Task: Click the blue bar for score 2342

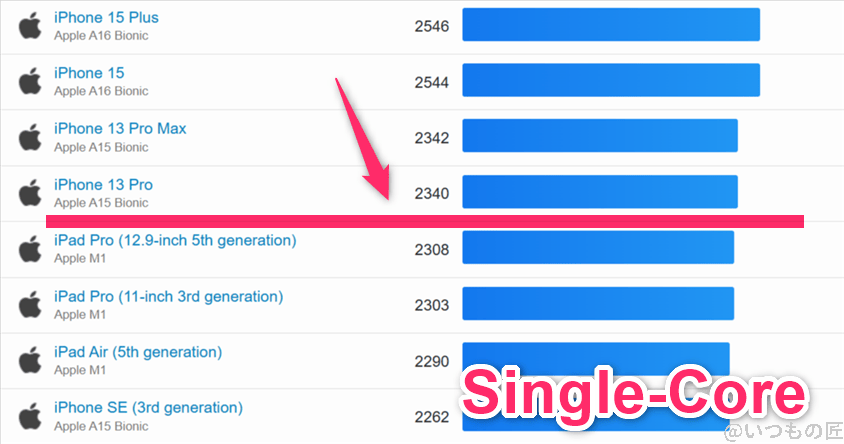Action: [x=600, y=137]
